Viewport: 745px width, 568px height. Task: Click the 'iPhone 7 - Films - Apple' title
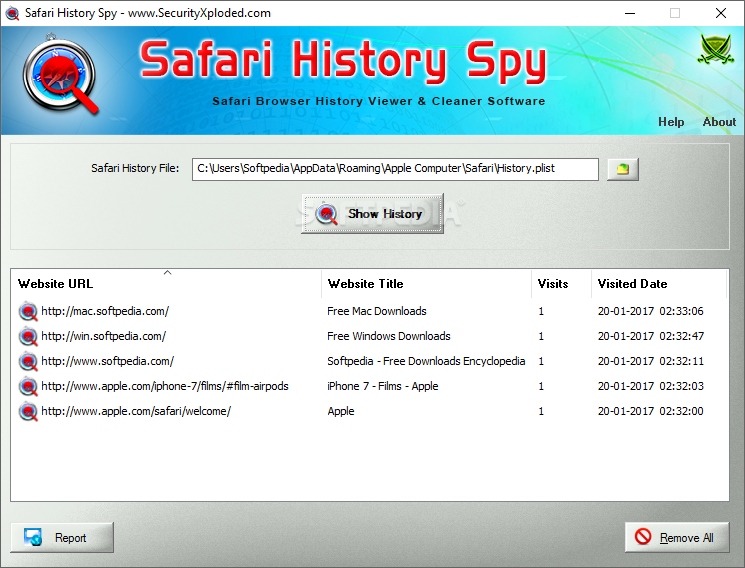click(382, 386)
